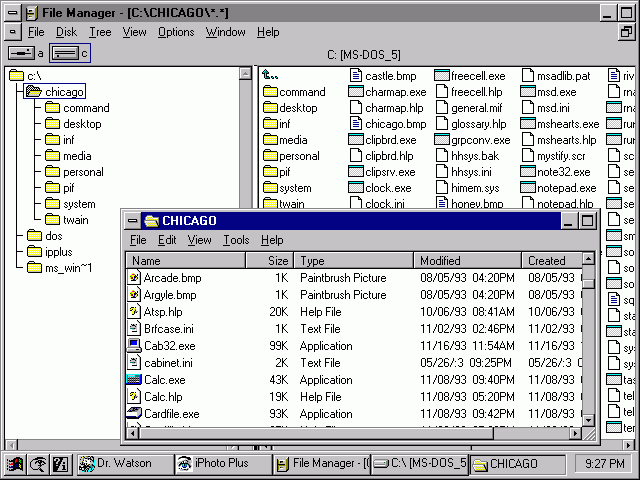This screenshot has width=640, height=480.
Task: Select the command folder in tree pane
Action: [77, 108]
